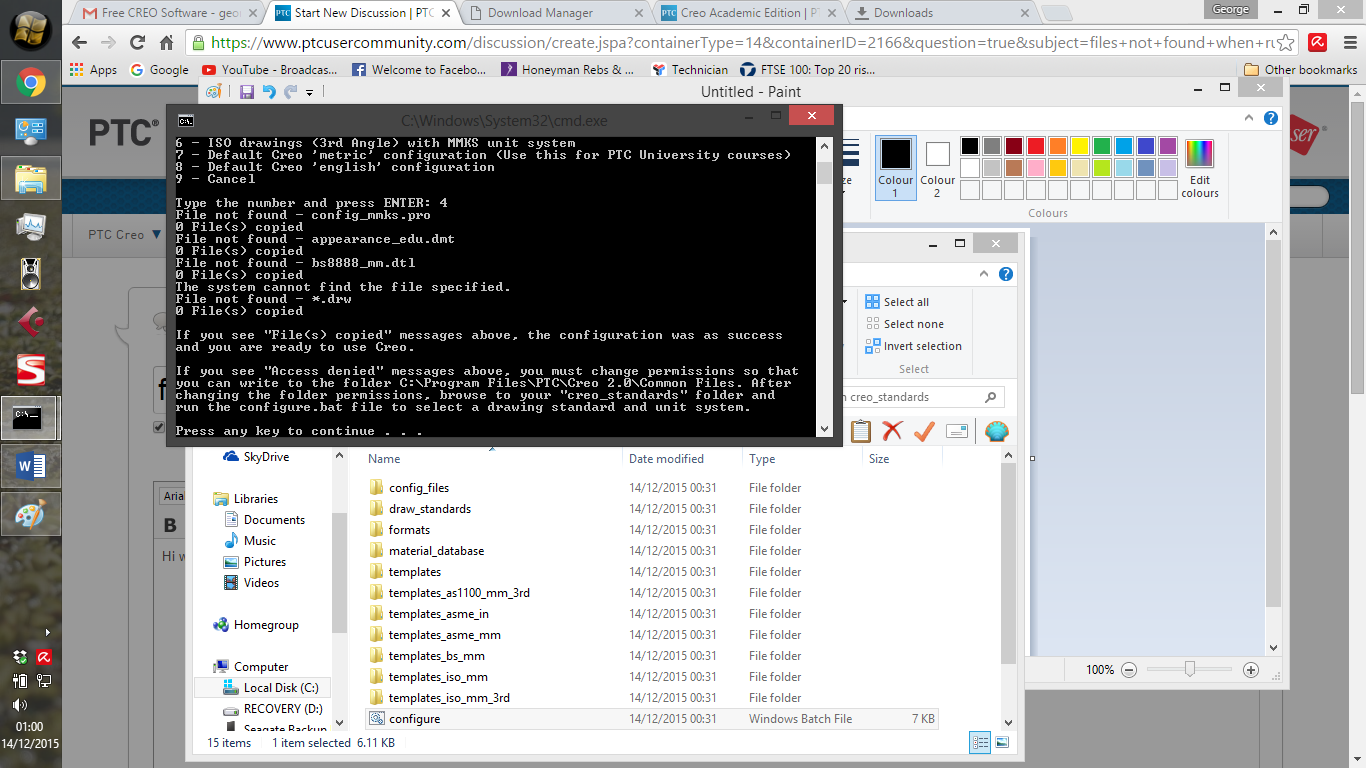Zoom in with Paint's plus button
The width and height of the screenshot is (1366, 768).
[1250, 670]
